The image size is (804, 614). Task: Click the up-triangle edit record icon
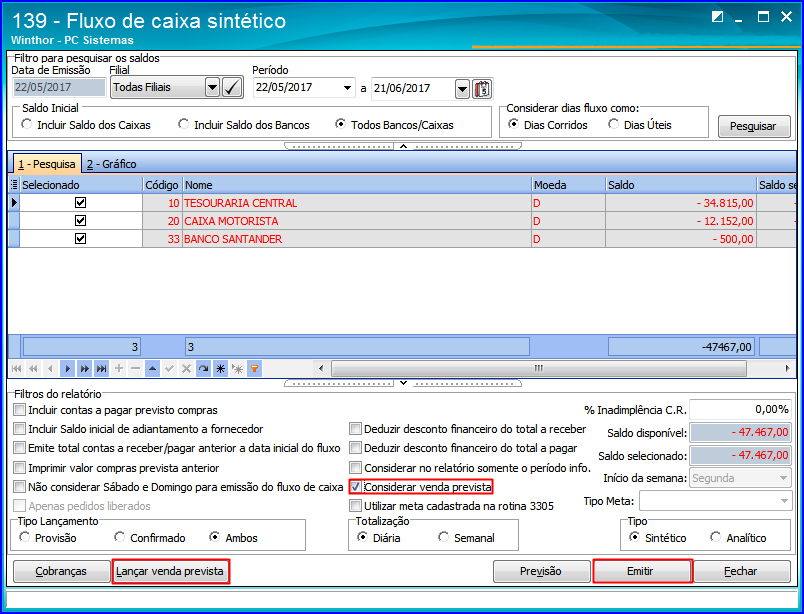pos(152,368)
